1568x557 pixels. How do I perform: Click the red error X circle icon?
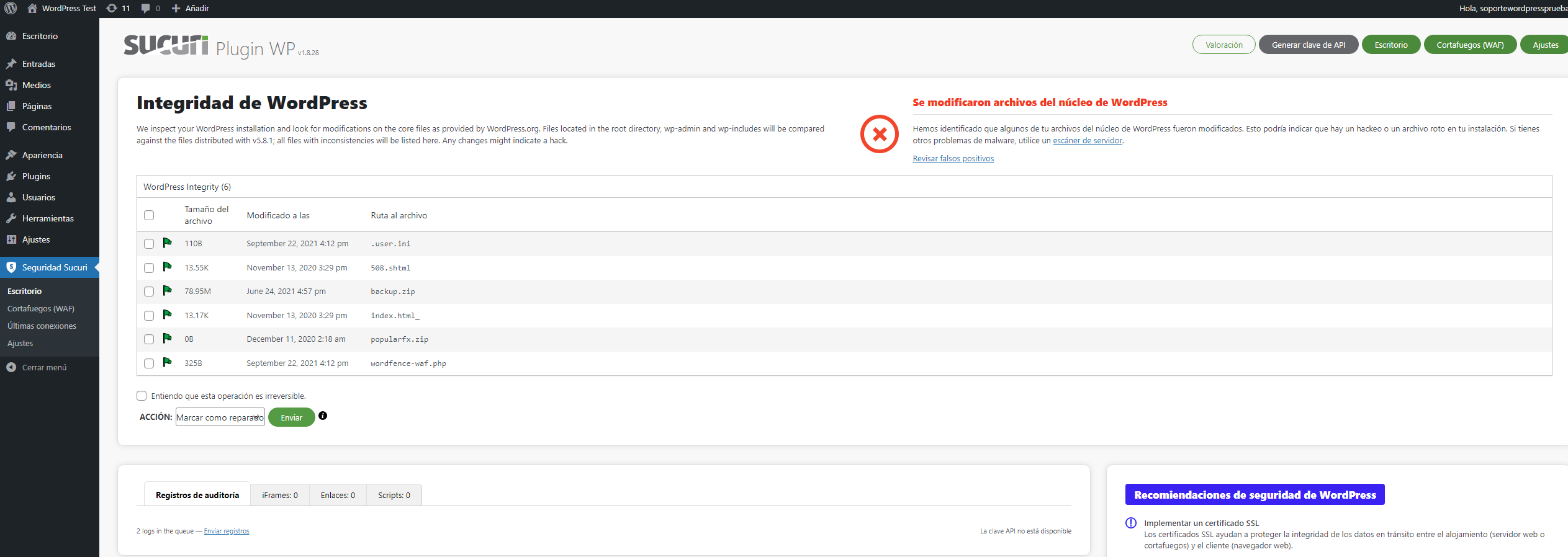879,134
